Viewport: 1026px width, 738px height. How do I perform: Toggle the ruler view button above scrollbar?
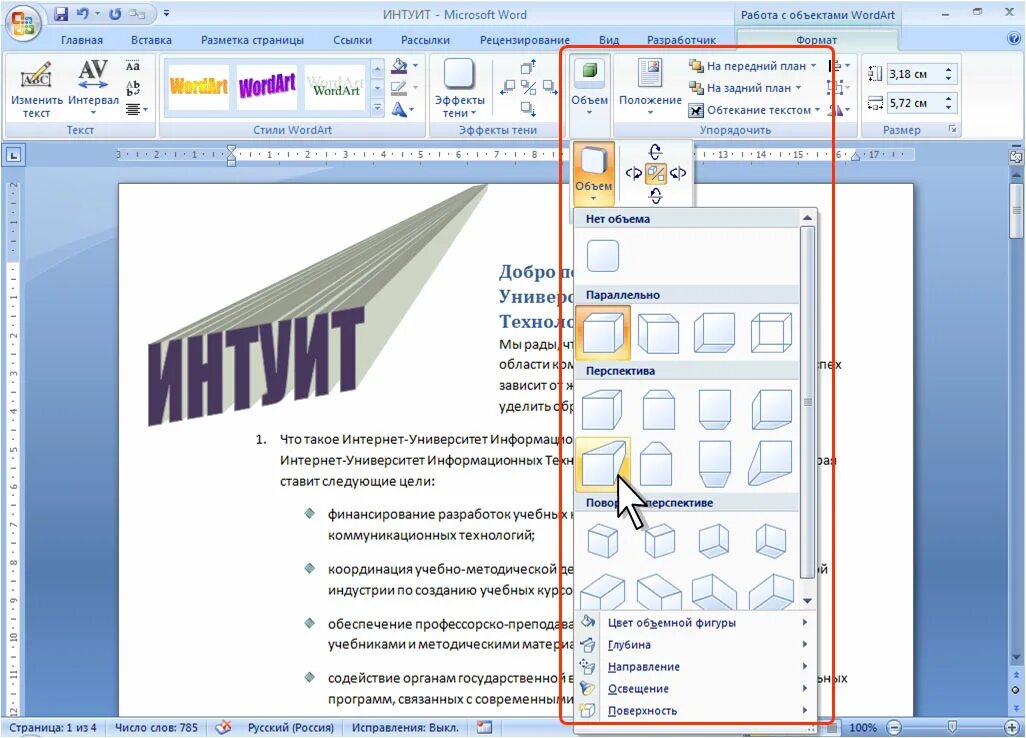(1016, 156)
